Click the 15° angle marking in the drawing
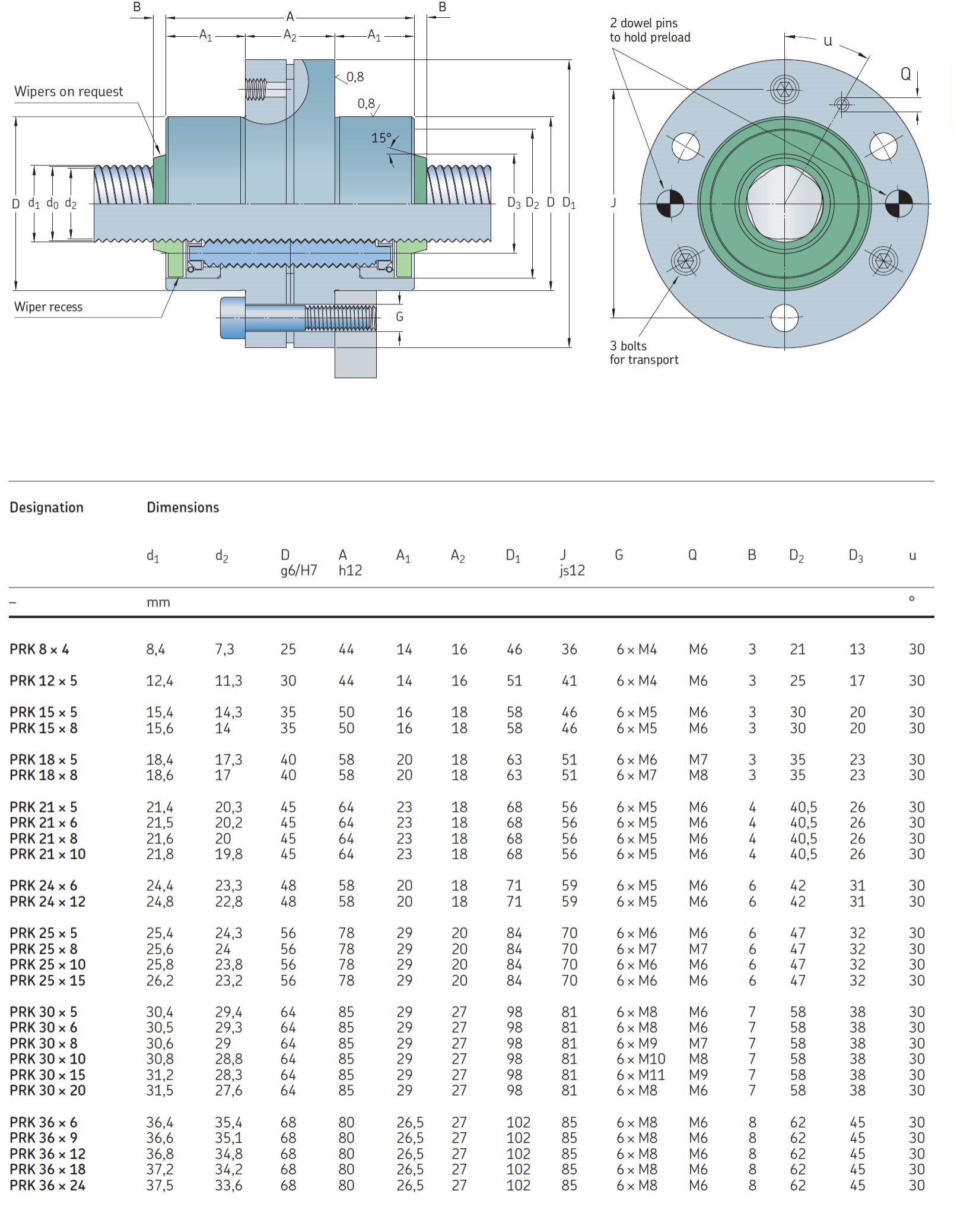Image resolution: width=954 pixels, height=1232 pixels. coord(381,138)
